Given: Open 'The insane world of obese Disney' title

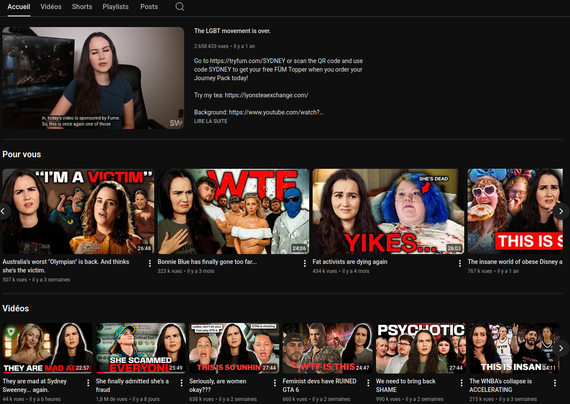Looking at the screenshot, I should [515, 262].
